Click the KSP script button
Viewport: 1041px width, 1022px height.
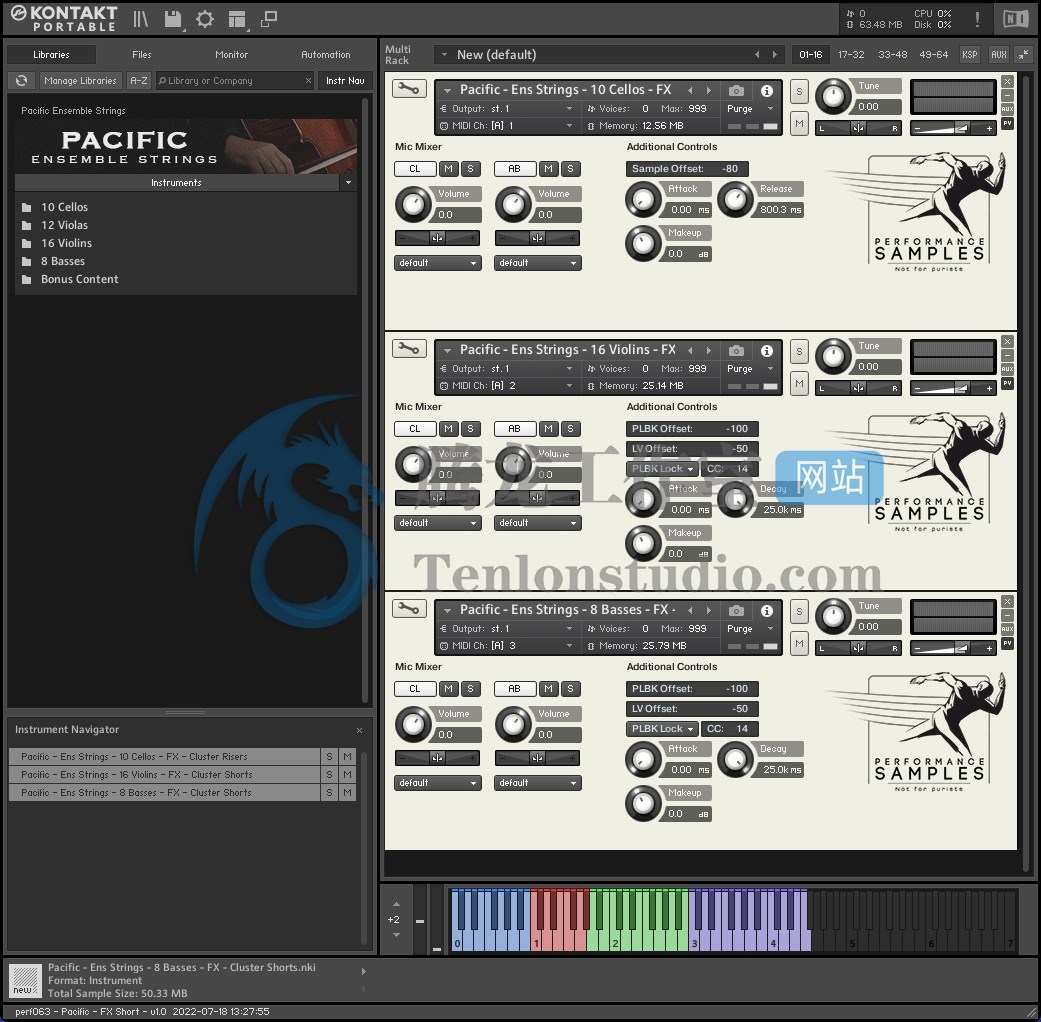click(x=969, y=54)
